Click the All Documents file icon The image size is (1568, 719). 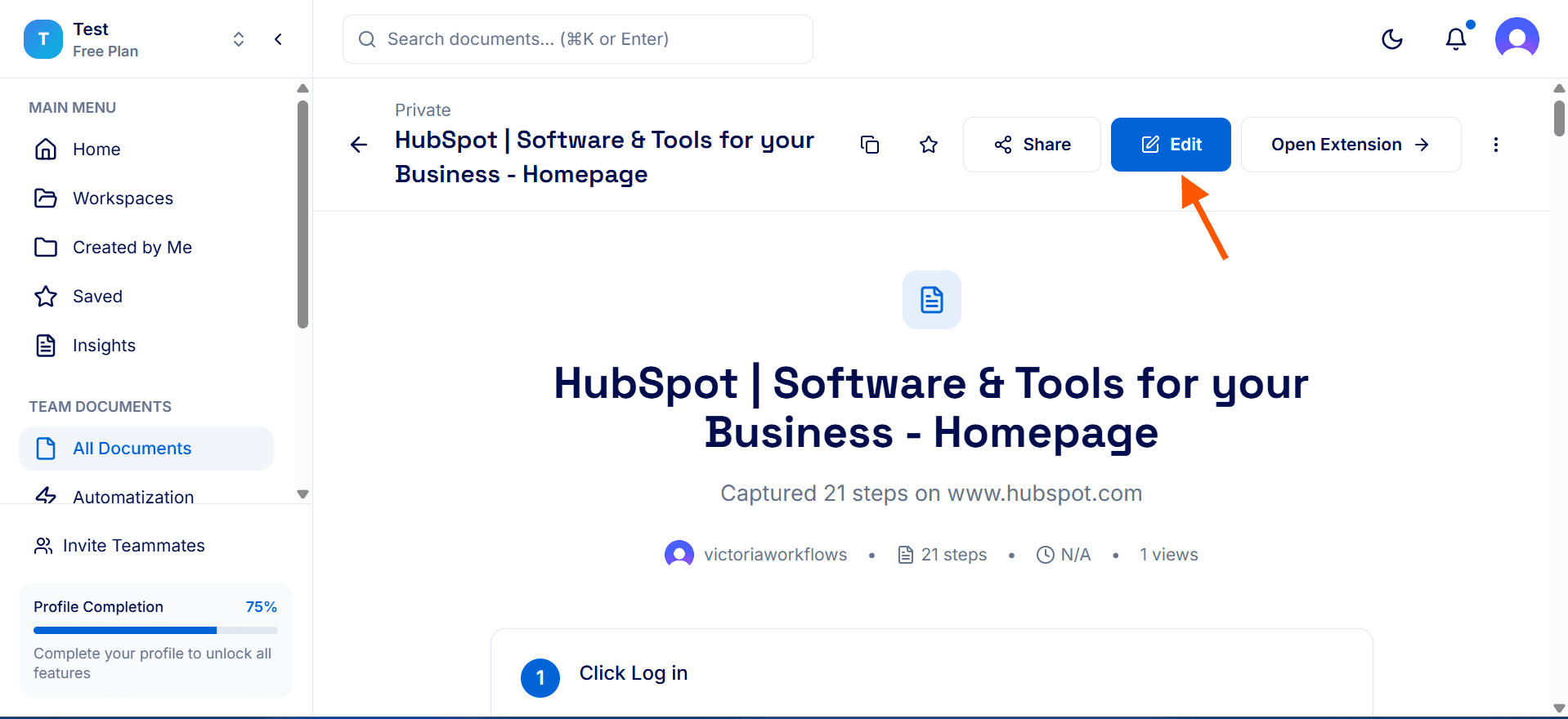(x=46, y=449)
